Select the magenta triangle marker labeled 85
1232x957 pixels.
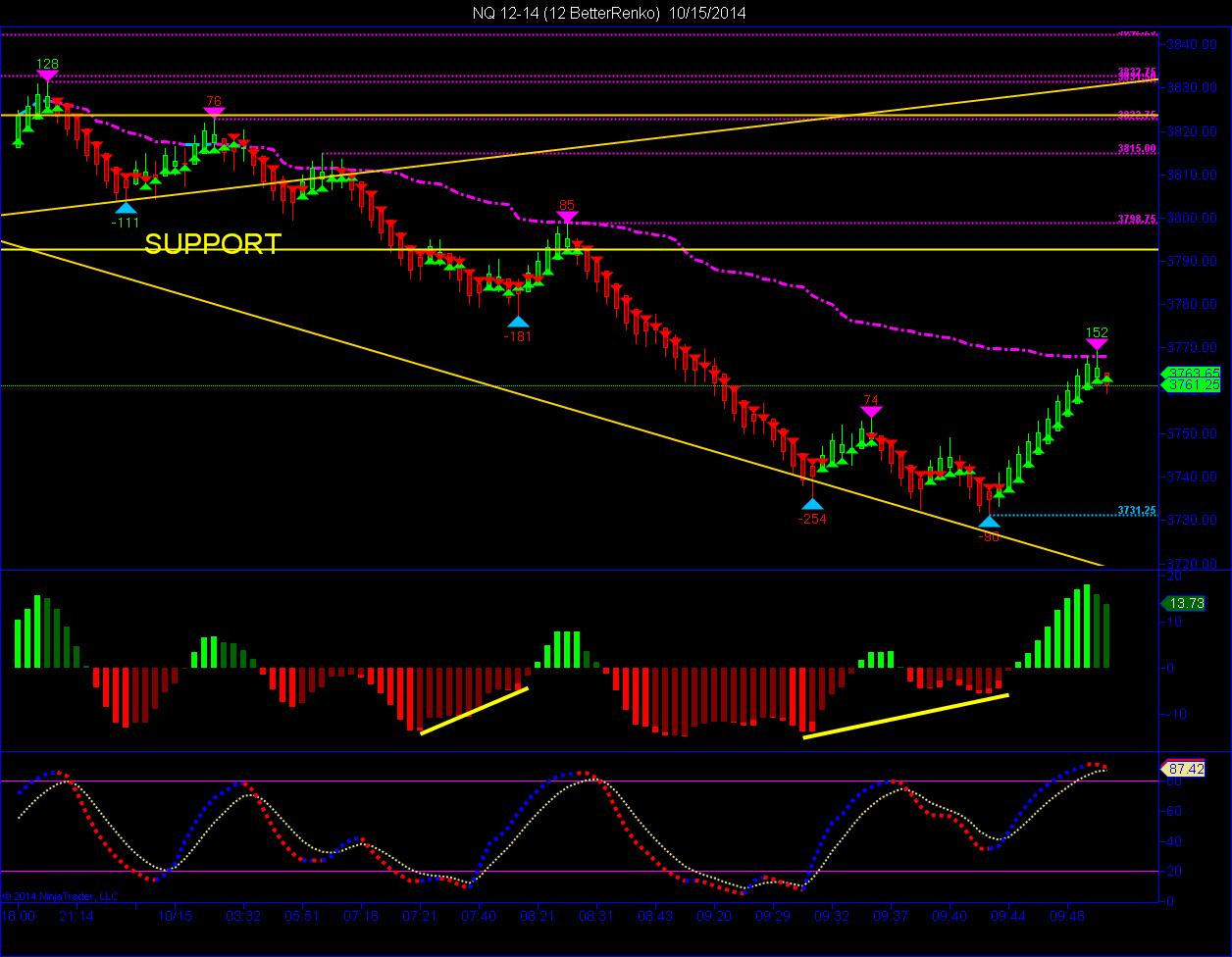click(x=567, y=218)
